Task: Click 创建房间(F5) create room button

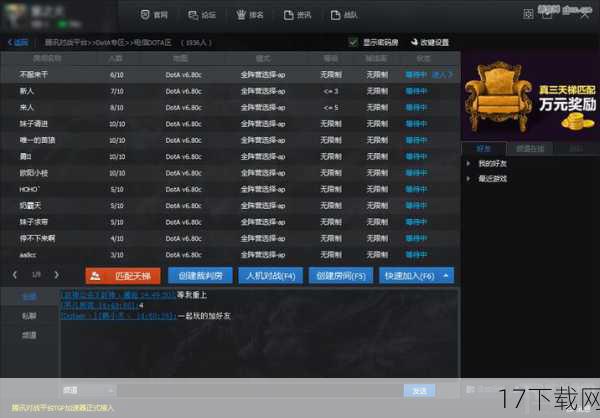Action: click(x=341, y=276)
